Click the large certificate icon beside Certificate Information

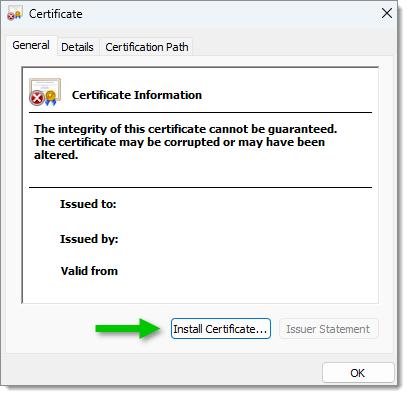coord(45,92)
